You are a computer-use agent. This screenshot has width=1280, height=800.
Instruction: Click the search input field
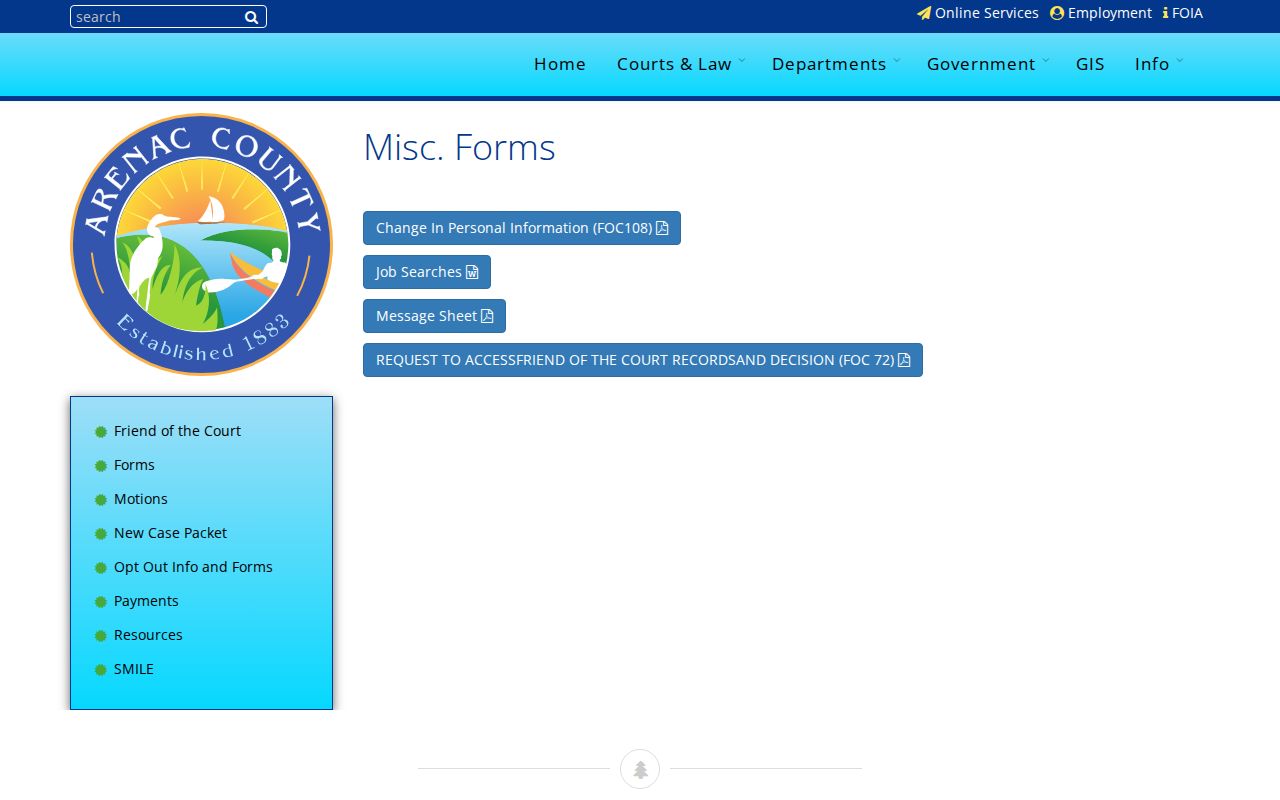(x=168, y=17)
